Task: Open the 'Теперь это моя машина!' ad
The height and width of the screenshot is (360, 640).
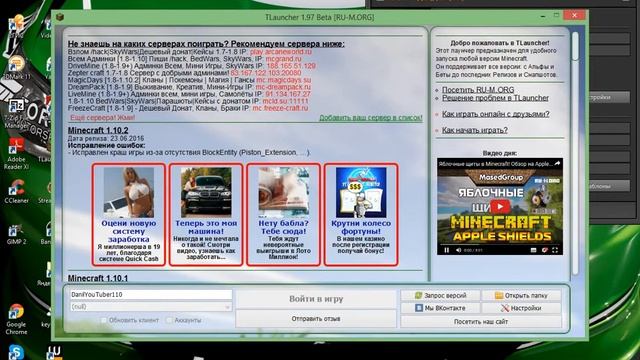Action: coord(206,215)
